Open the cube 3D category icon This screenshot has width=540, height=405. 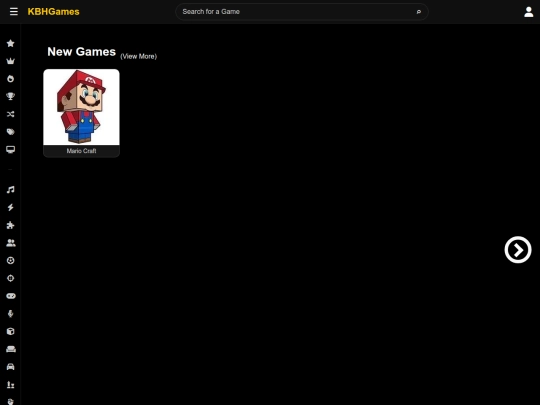point(11,331)
